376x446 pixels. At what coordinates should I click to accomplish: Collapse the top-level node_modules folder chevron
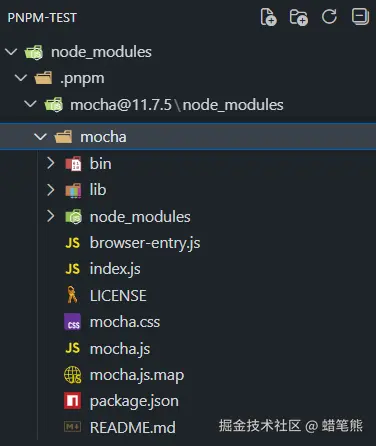click(11, 52)
